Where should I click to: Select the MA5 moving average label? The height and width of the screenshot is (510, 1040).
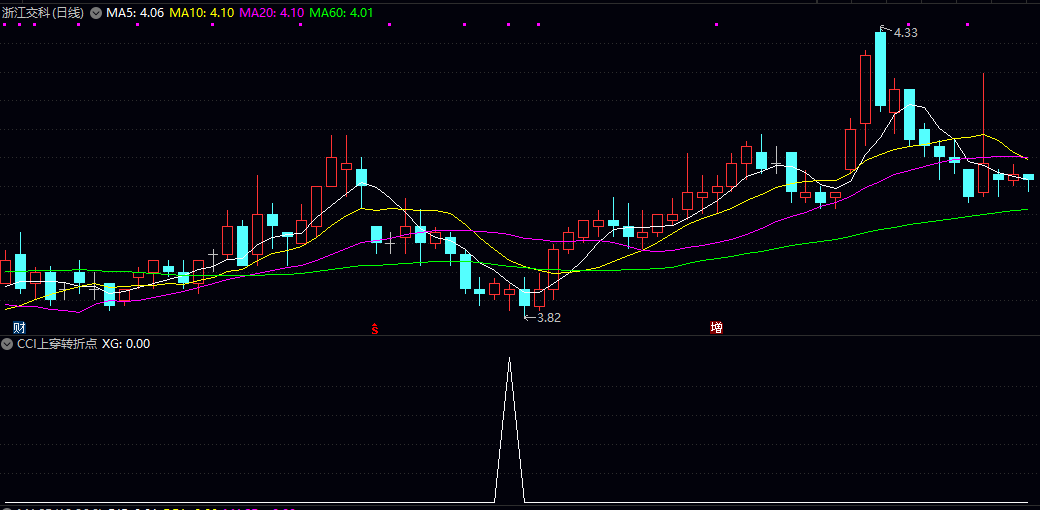135,13
